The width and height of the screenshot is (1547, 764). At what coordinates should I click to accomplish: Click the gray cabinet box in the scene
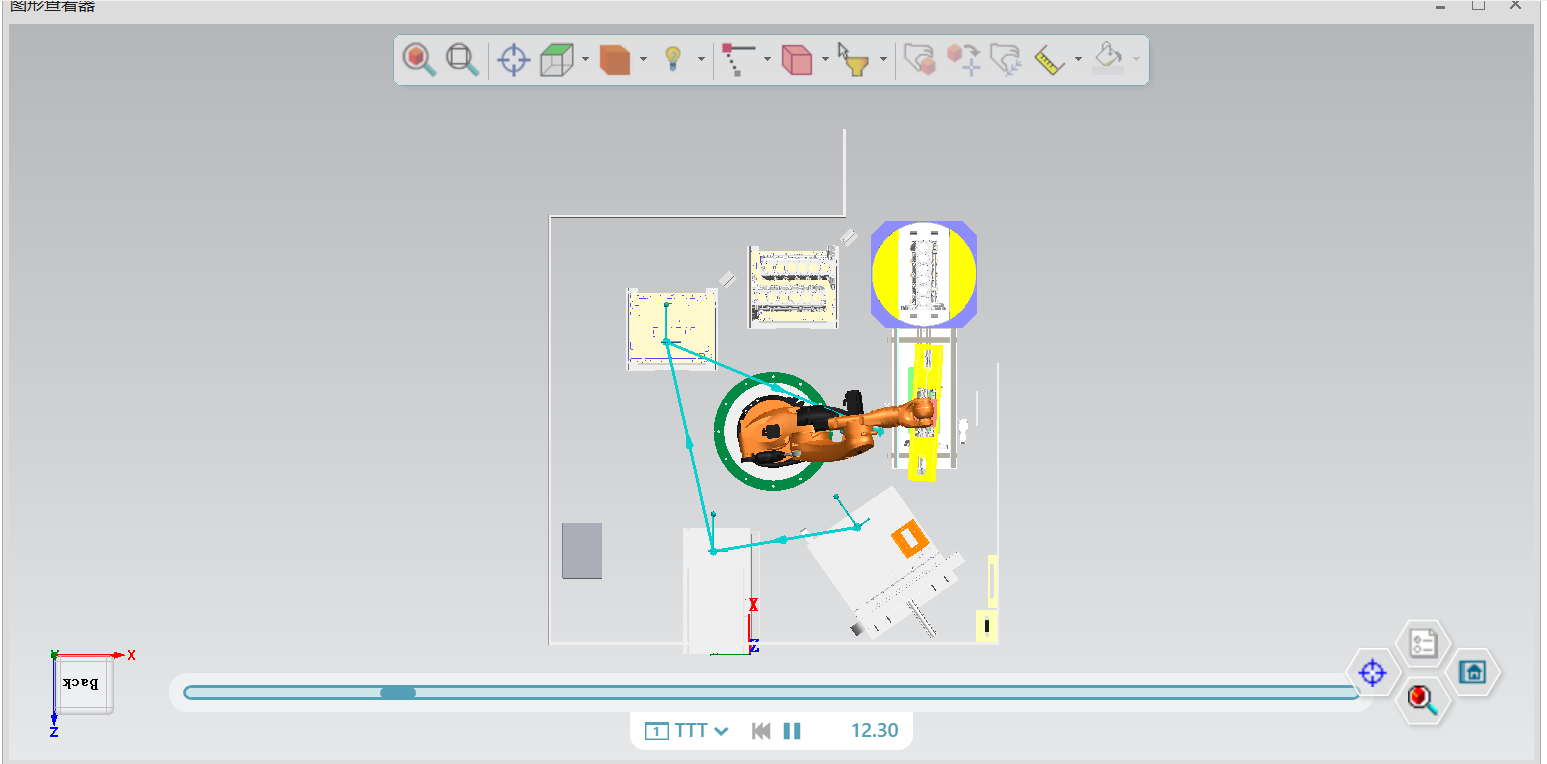tap(582, 550)
